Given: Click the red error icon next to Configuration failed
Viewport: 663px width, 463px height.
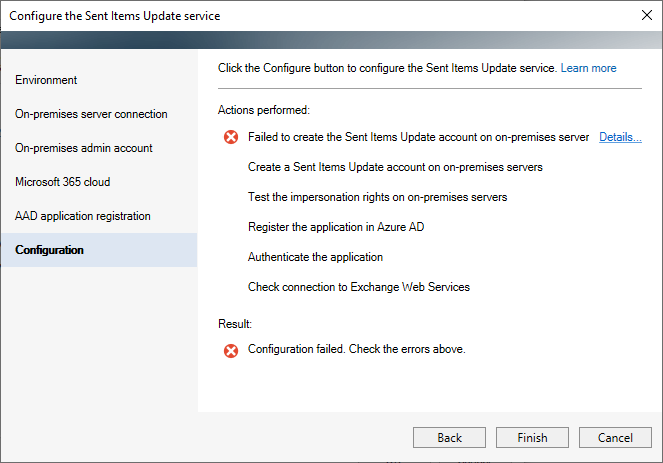Looking at the screenshot, I should pos(231,351).
